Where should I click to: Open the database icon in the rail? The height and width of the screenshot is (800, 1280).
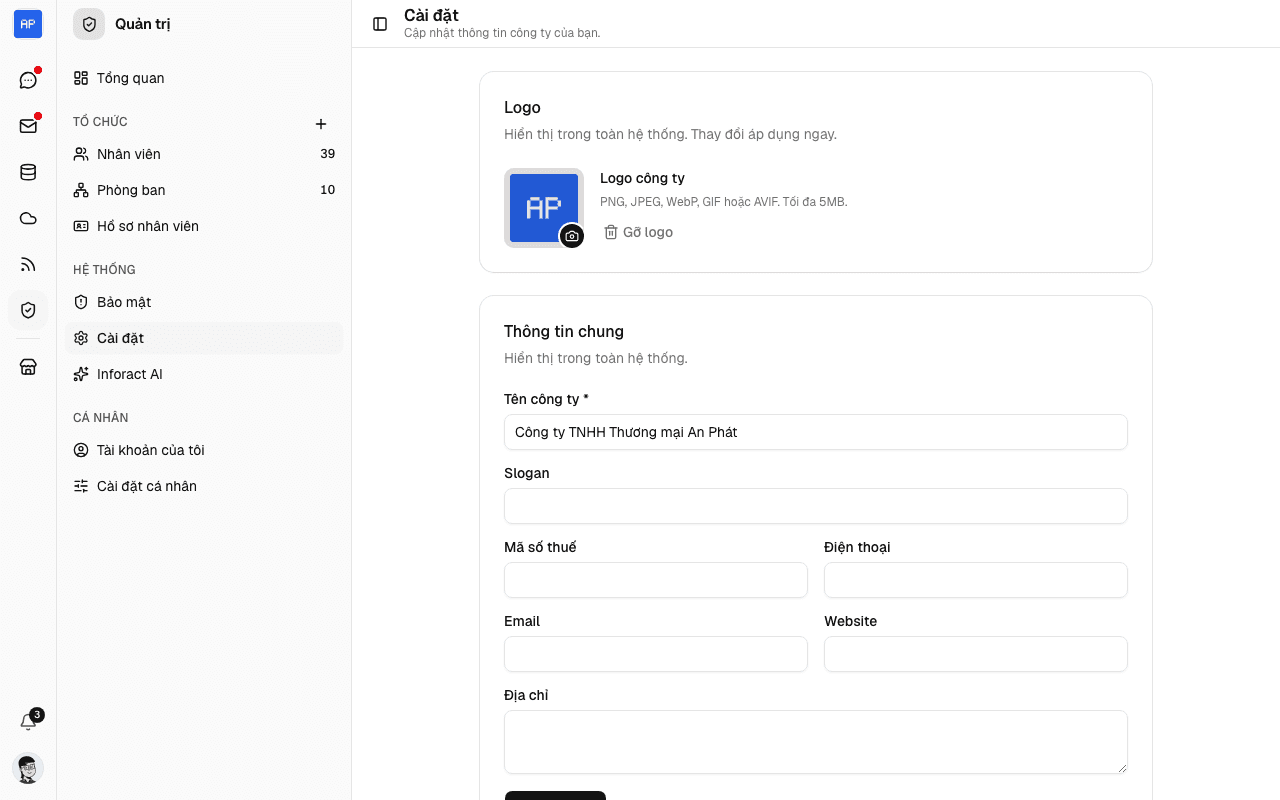click(x=28, y=172)
